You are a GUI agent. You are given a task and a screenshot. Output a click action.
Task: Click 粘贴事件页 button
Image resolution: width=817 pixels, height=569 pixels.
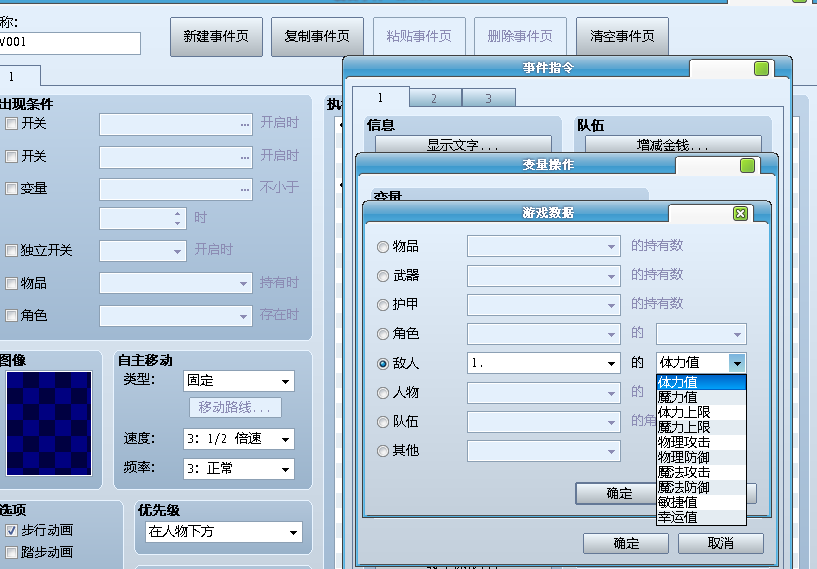click(x=419, y=36)
